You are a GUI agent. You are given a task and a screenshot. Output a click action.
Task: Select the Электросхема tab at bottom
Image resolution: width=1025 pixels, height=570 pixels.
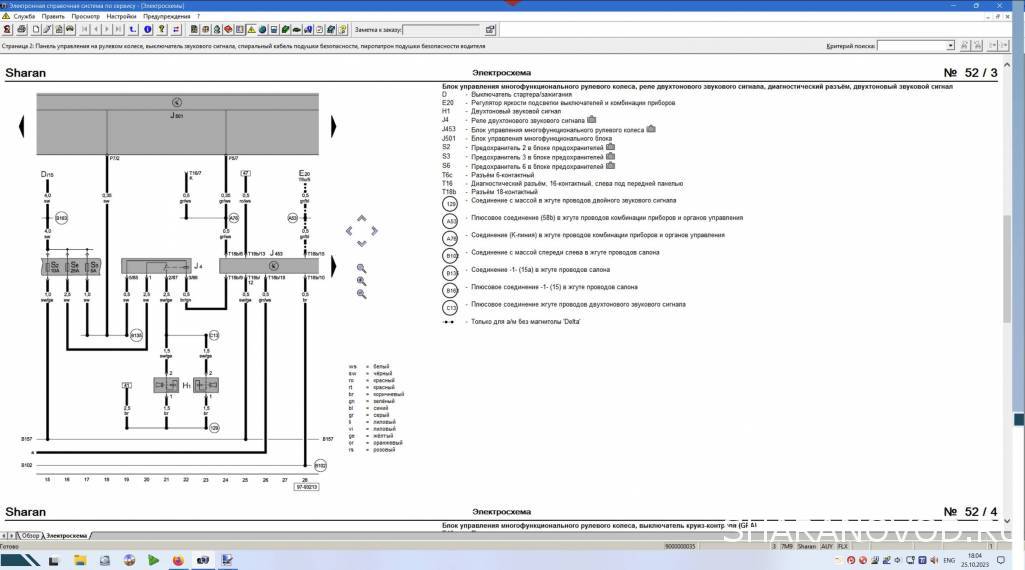(x=67, y=536)
